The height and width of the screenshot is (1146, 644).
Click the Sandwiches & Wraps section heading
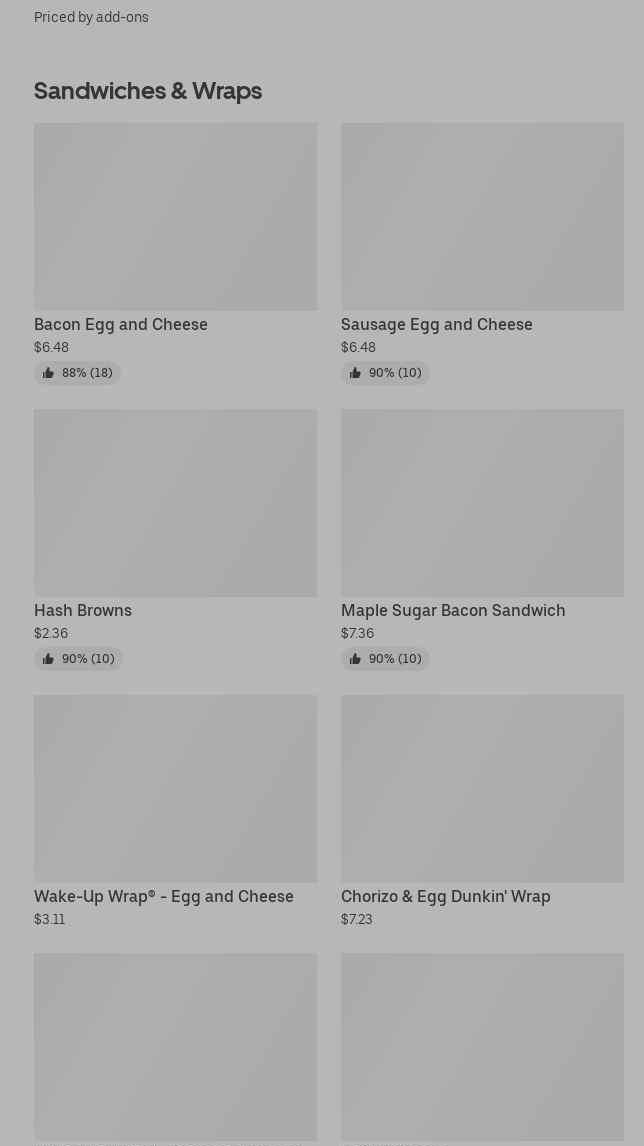tap(148, 90)
